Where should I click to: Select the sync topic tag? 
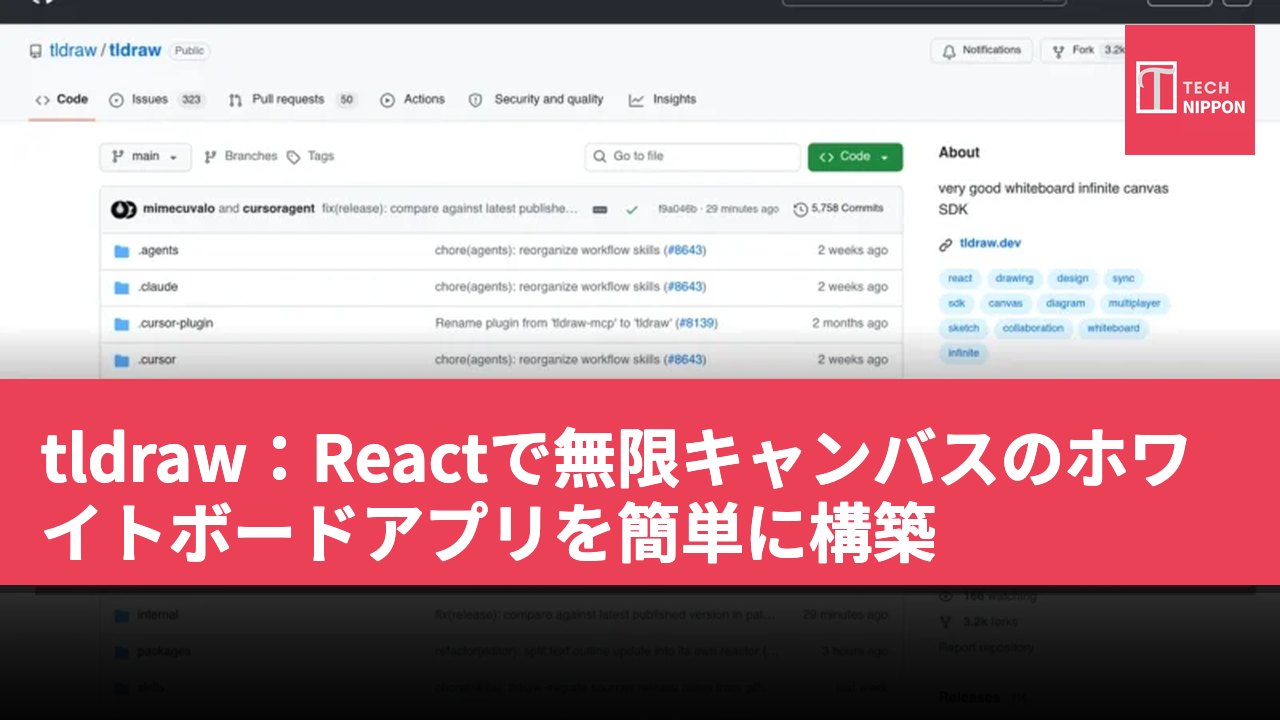(x=1123, y=279)
